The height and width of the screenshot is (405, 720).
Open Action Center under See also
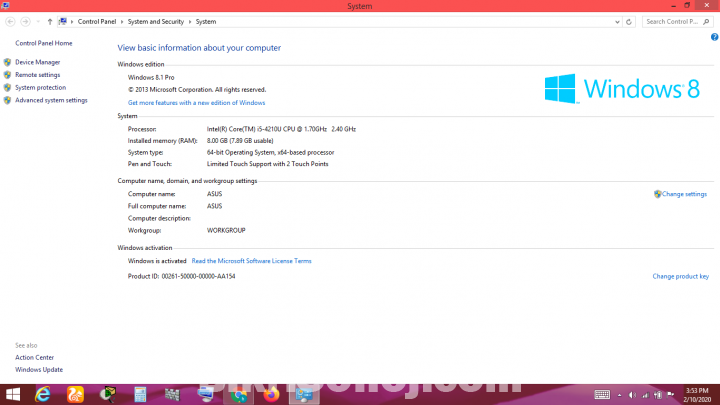pyautogui.click(x=34, y=357)
